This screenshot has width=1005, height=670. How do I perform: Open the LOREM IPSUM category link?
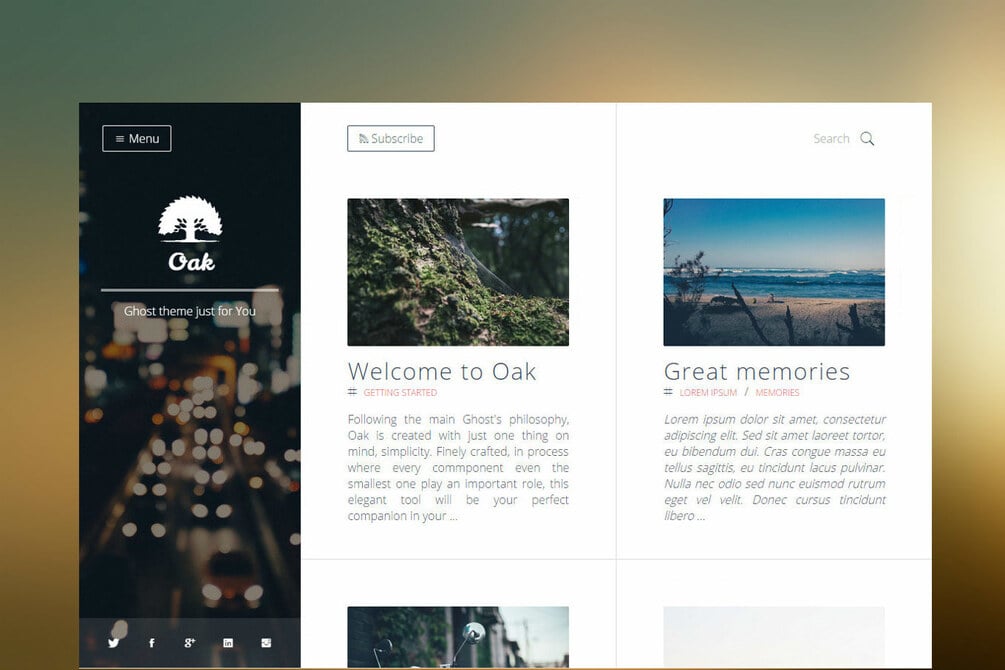pos(707,392)
